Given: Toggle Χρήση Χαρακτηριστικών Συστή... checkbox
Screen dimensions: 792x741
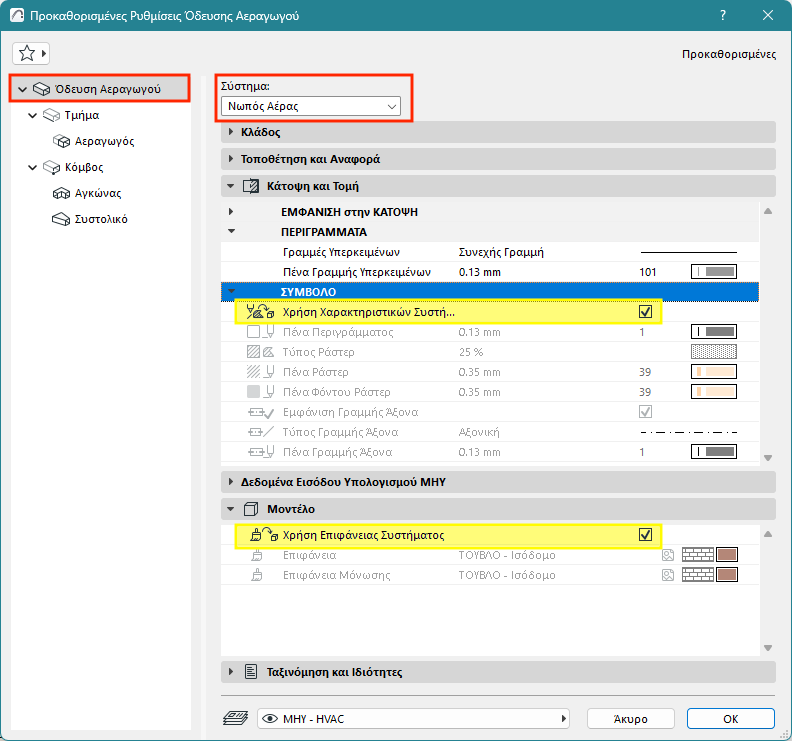Looking at the screenshot, I should coord(645,312).
